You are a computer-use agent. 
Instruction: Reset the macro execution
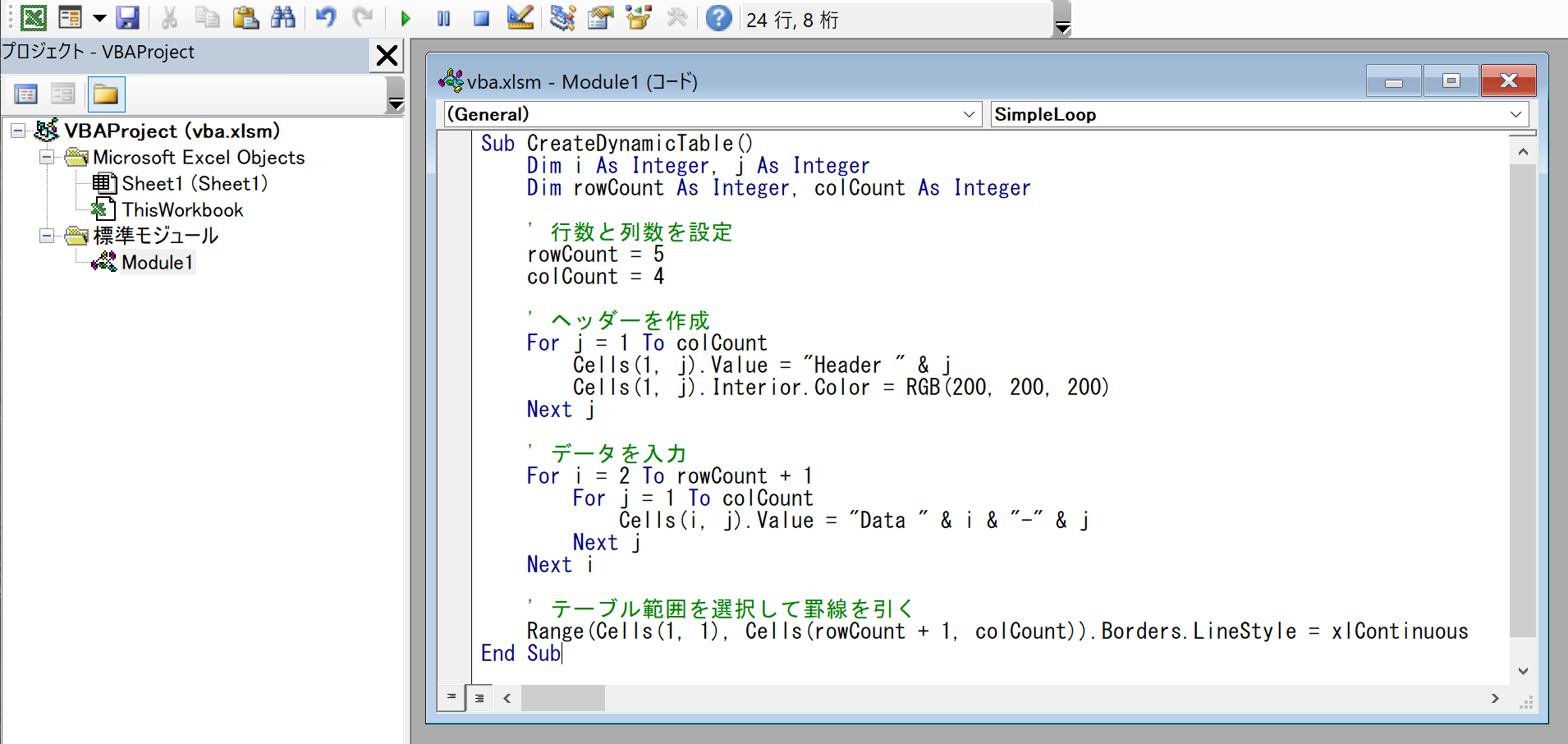(483, 18)
